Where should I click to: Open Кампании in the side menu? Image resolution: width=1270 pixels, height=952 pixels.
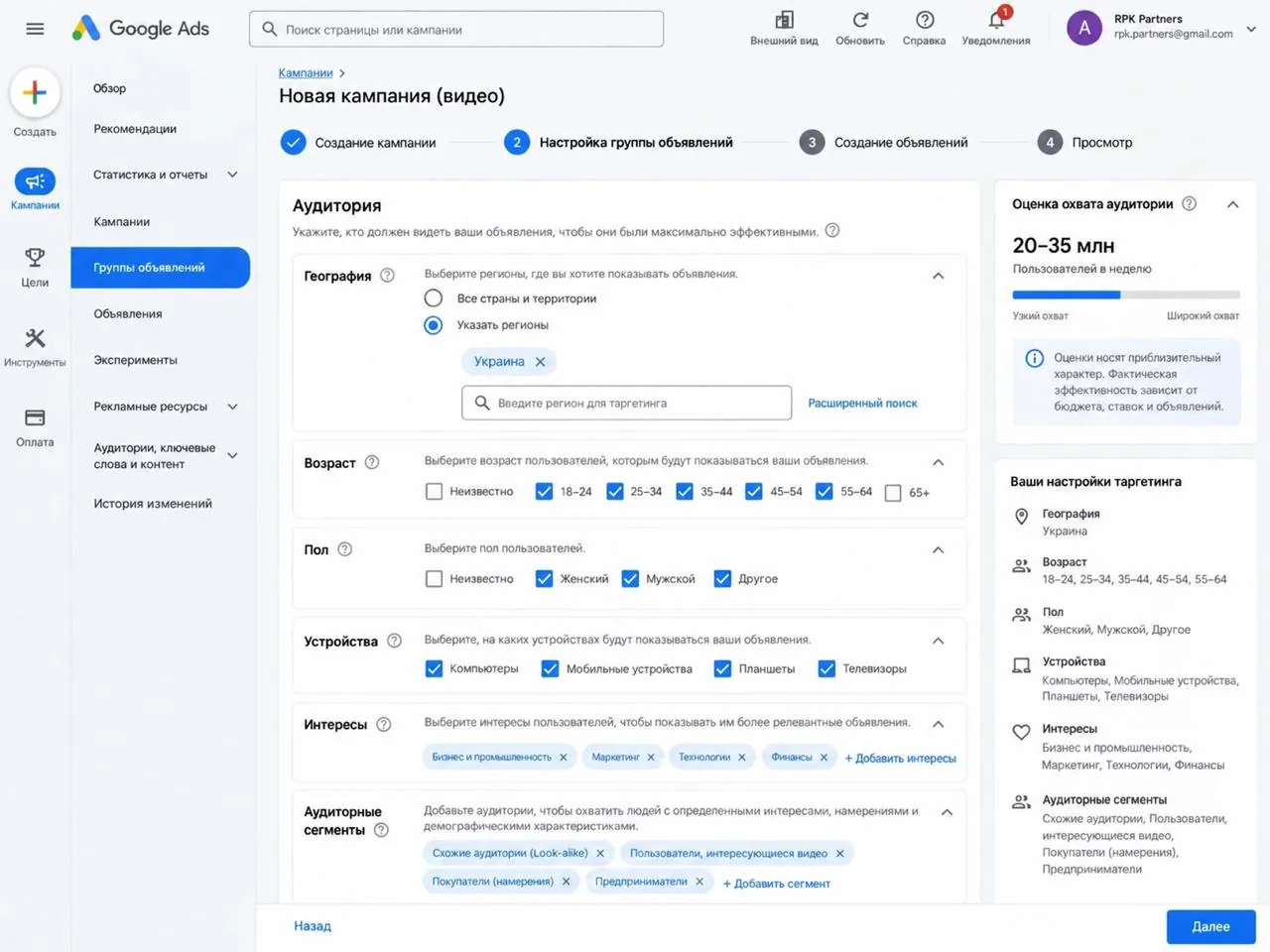tap(122, 222)
